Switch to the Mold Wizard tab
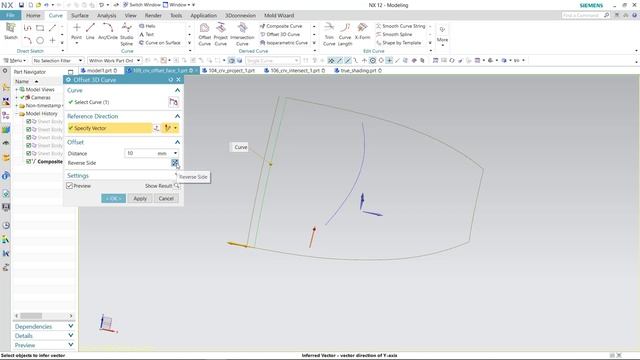 (279, 16)
